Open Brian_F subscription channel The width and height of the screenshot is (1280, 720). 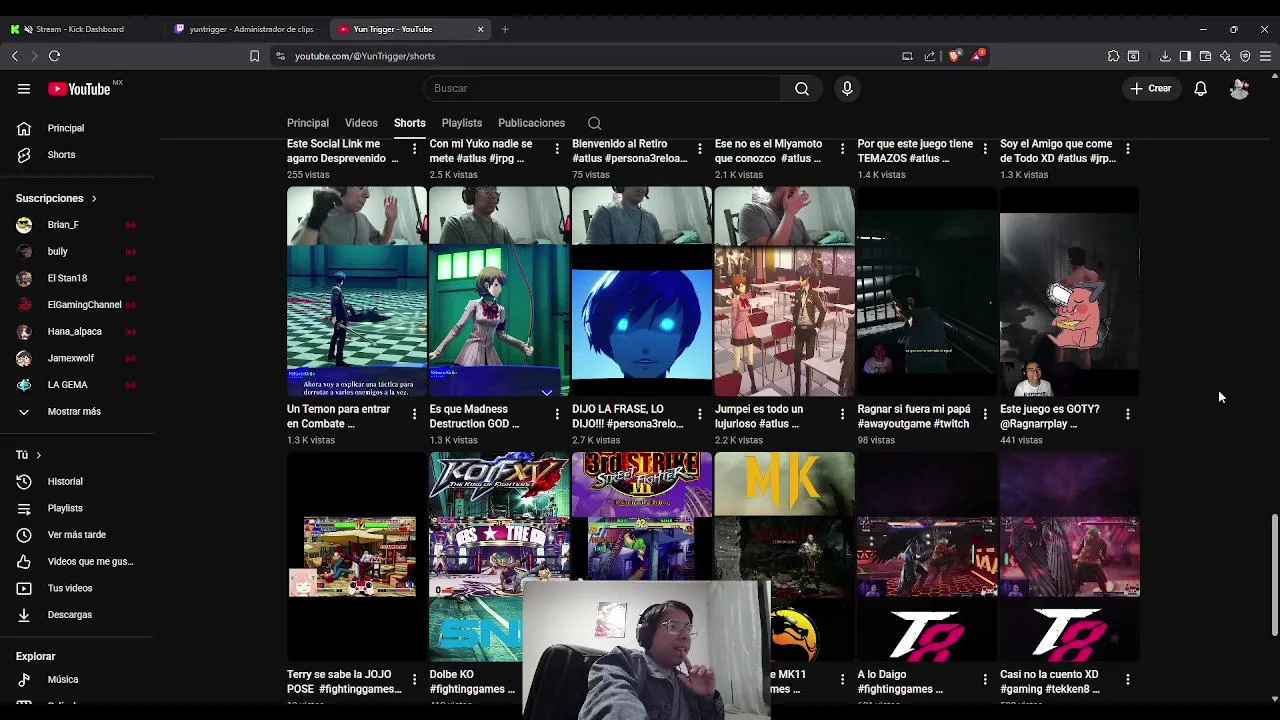click(76, 225)
